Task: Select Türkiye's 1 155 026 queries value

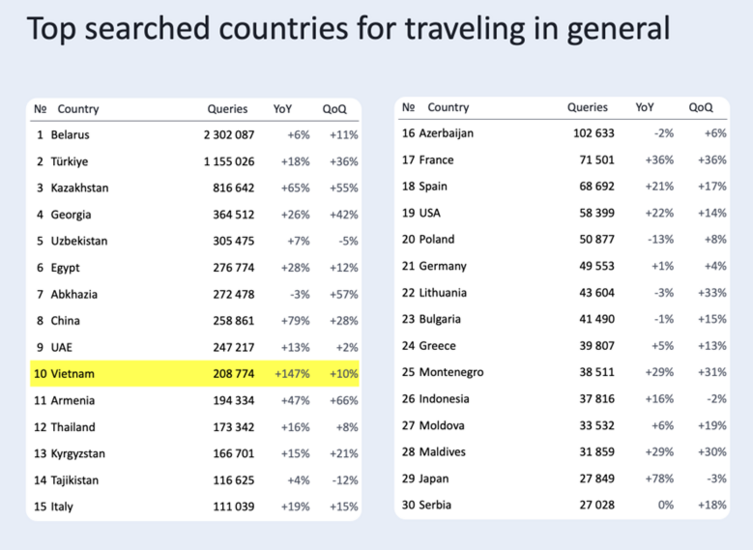Action: 229,161
